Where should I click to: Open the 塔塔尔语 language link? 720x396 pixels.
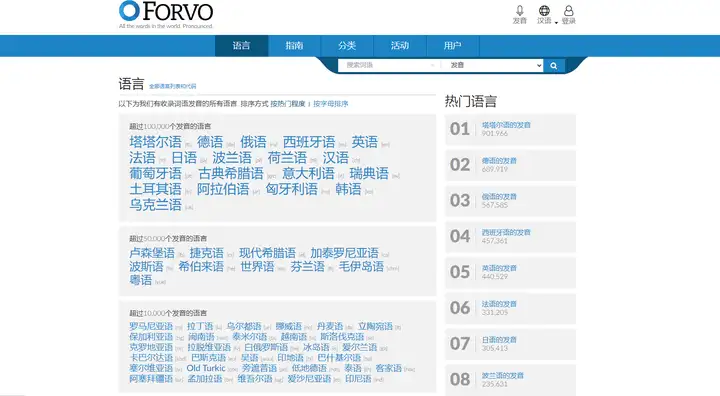156,142
